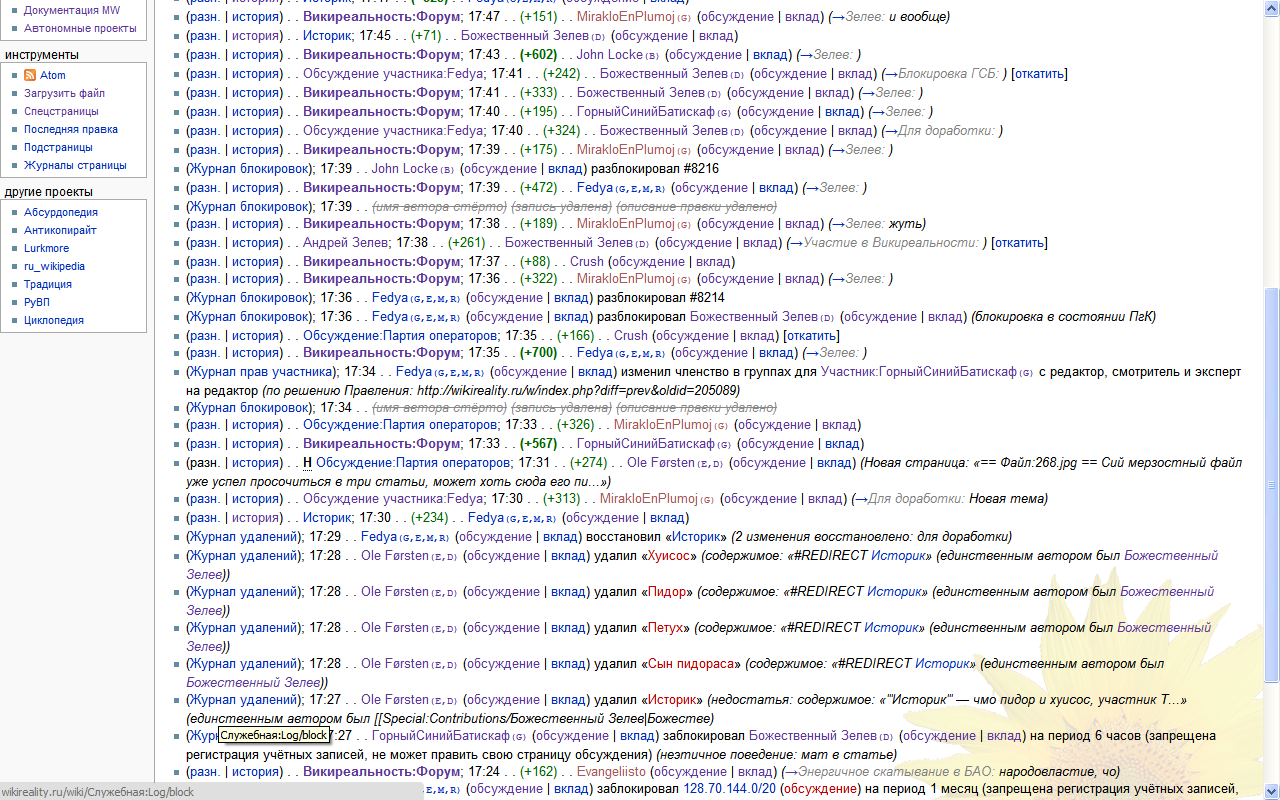
Task: Click Загрузить файл in the tools box
Action: point(64,93)
